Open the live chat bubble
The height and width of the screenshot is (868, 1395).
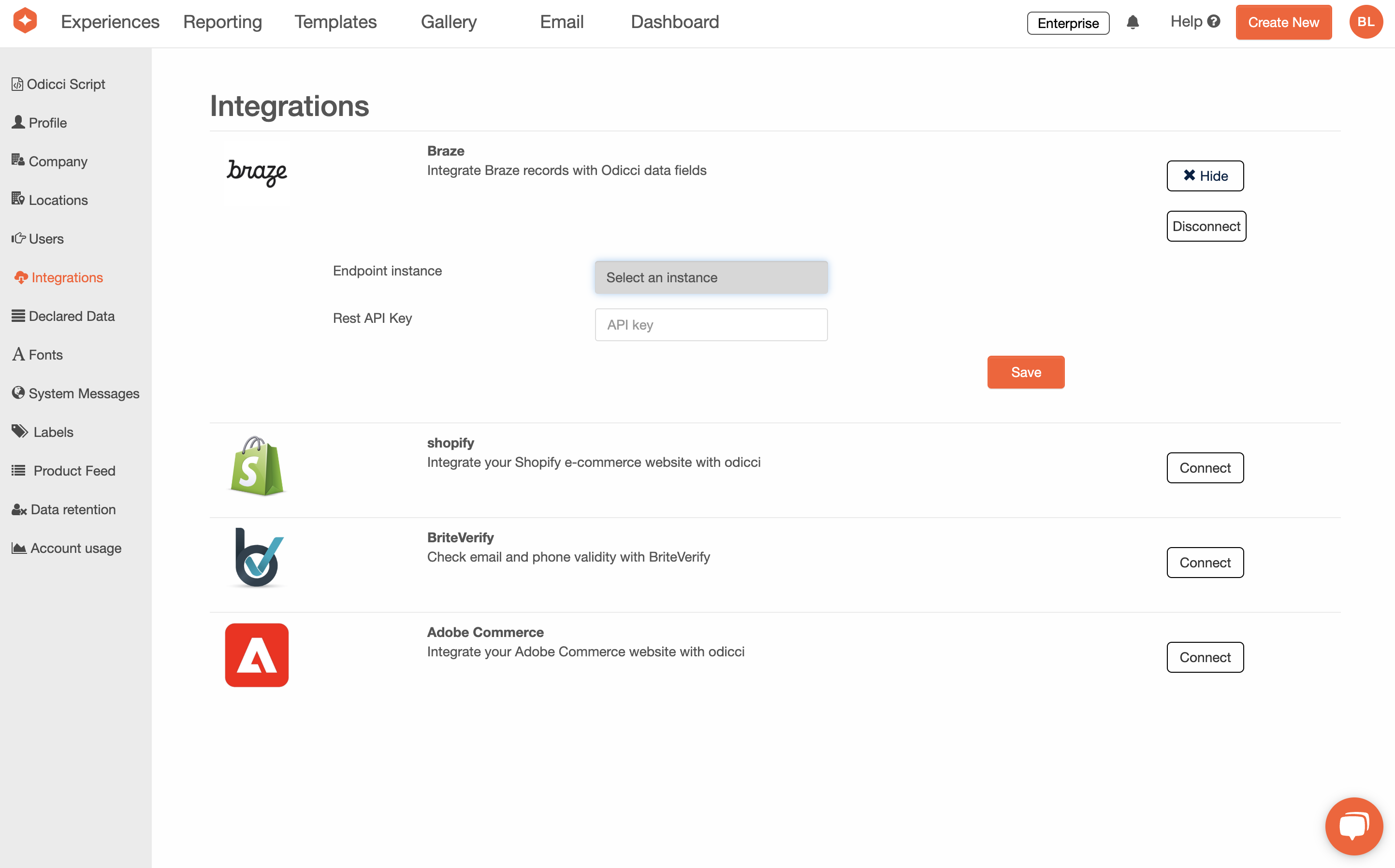click(1353, 826)
